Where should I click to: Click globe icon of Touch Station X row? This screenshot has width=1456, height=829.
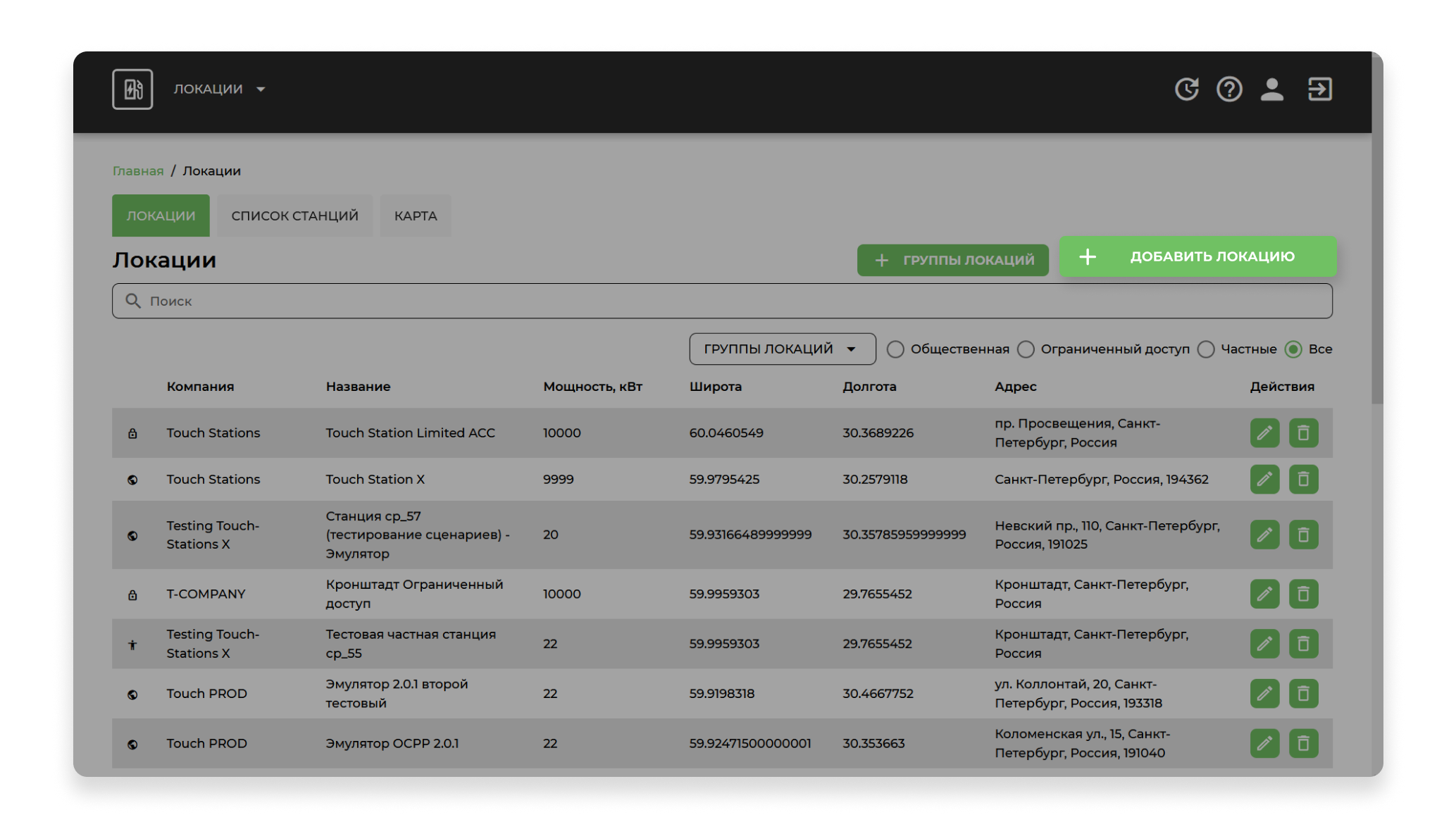coord(132,480)
